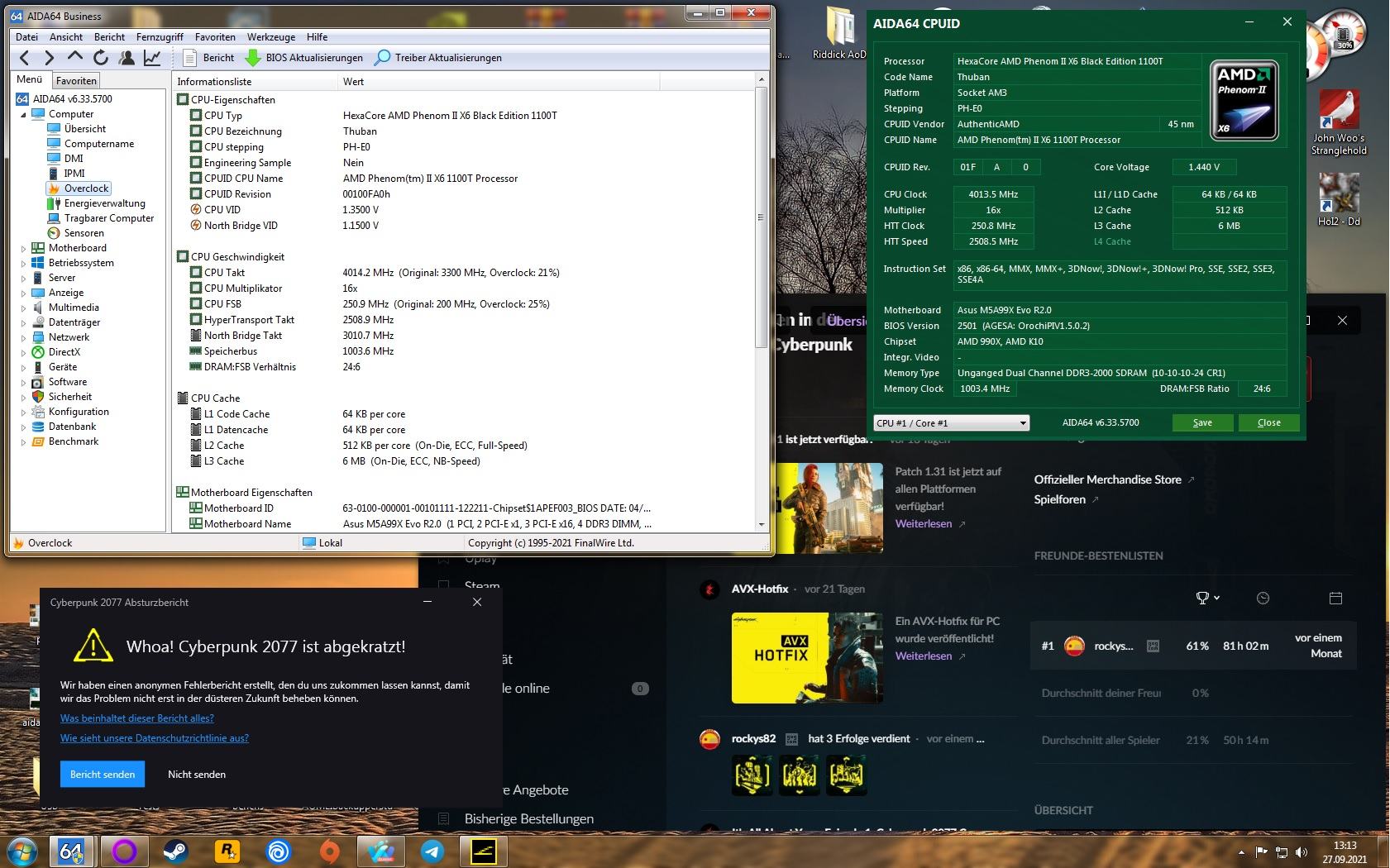This screenshot has width=1390, height=868.
Task: Expand the Motherboard tree node
Action: point(23,248)
